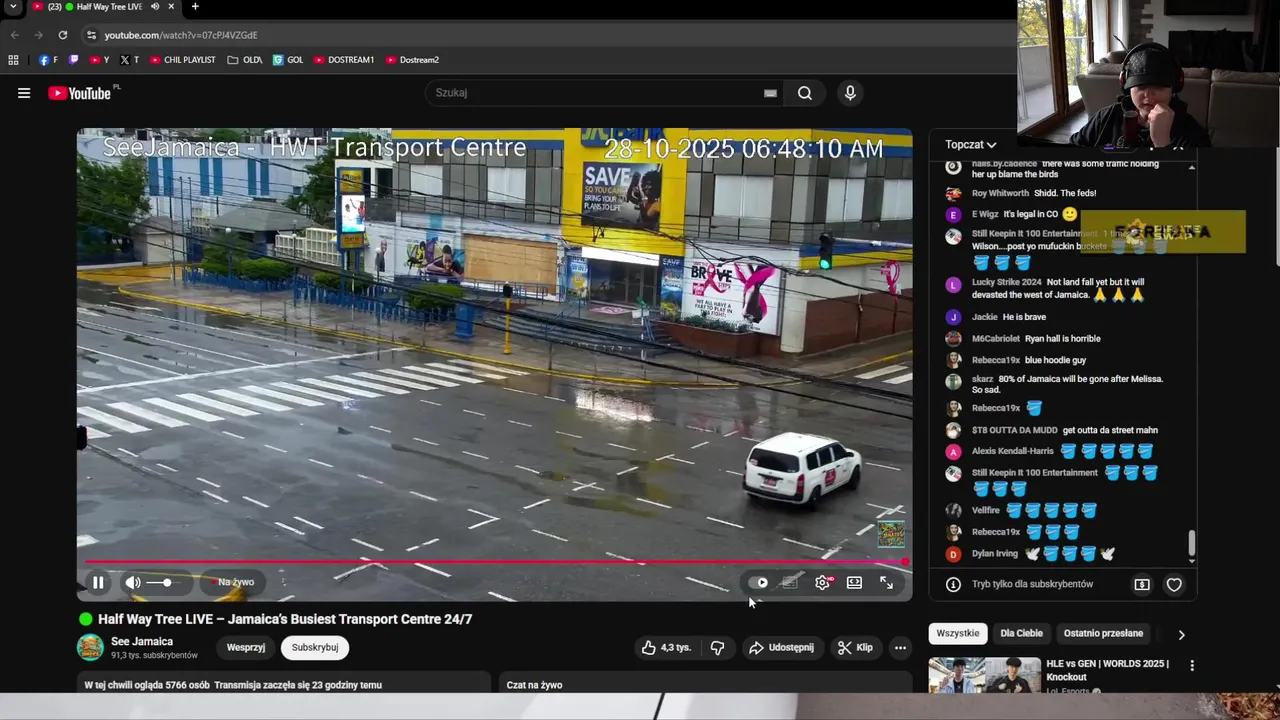
Task: Adjust the video volume slider
Action: click(160, 582)
